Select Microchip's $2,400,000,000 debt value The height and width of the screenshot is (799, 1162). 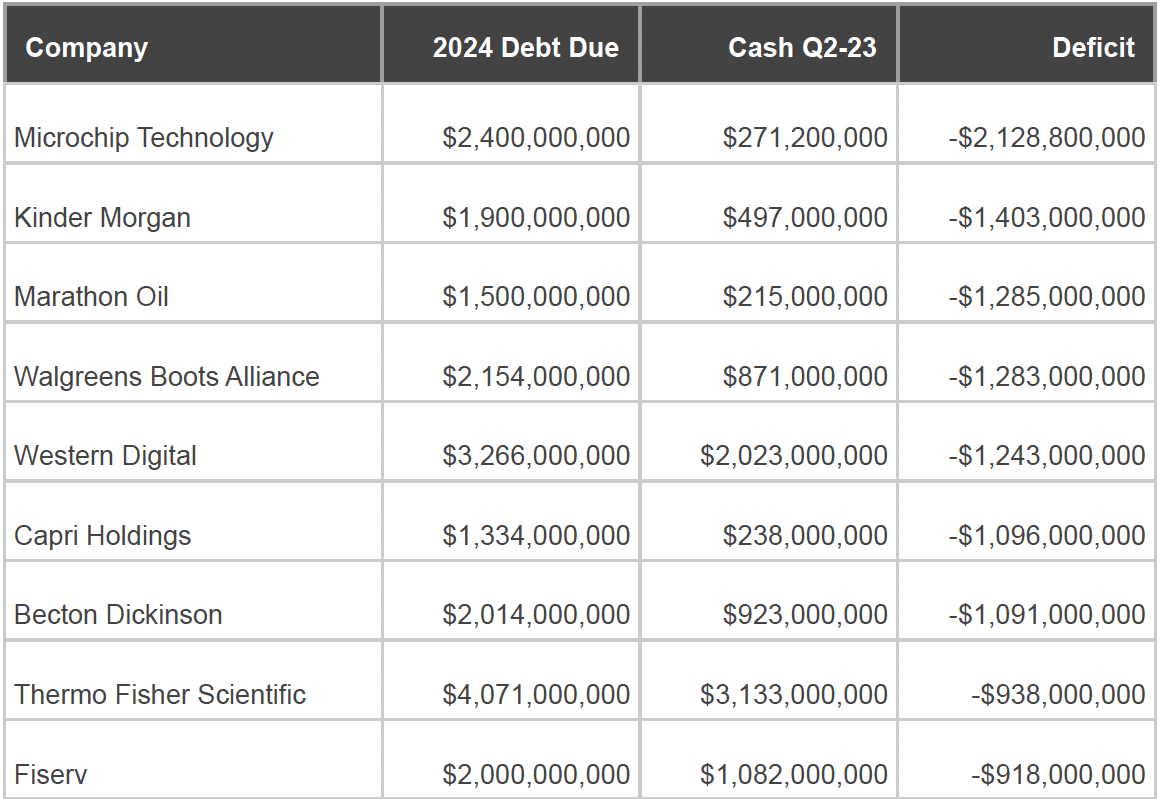tap(536, 138)
